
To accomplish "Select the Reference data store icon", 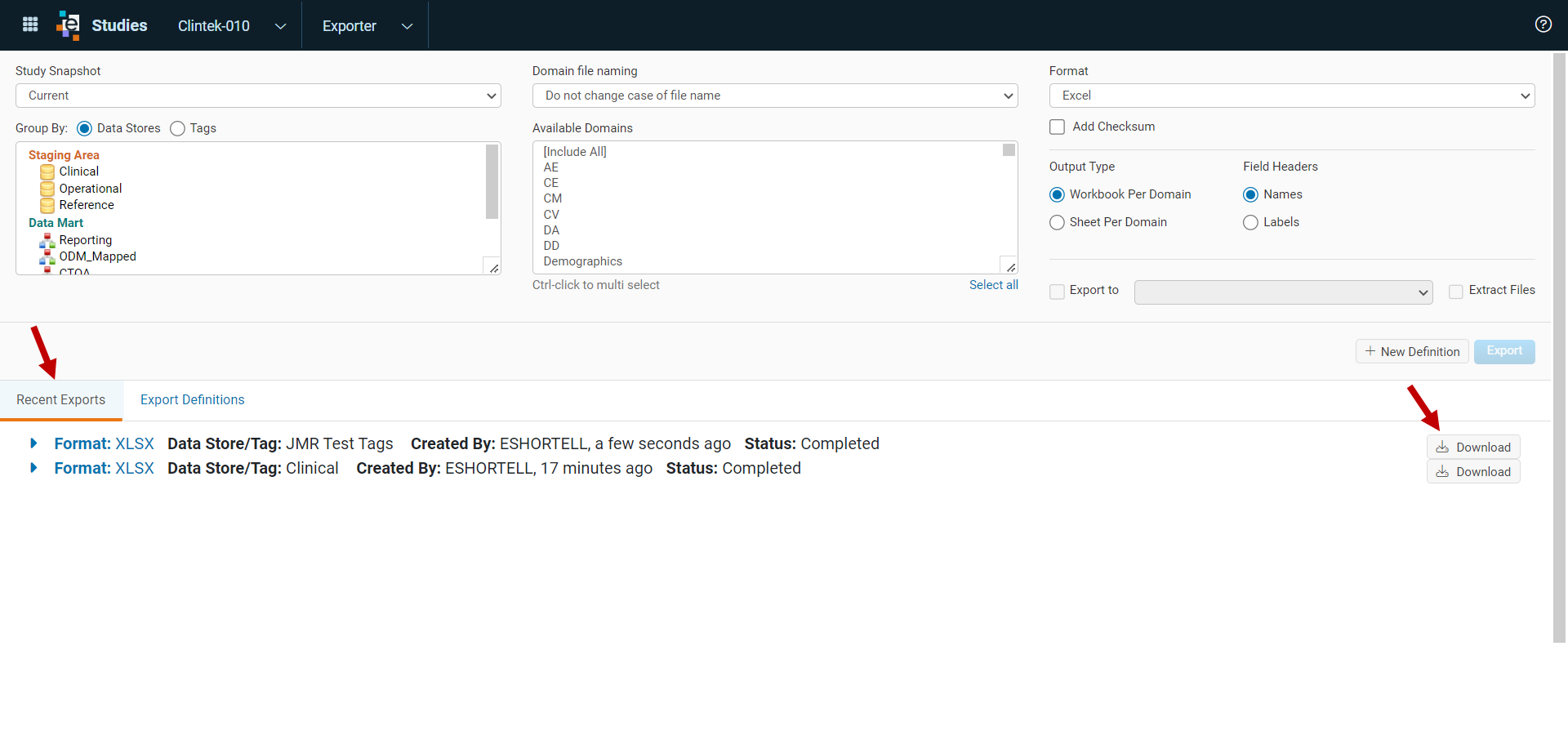I will [x=47, y=205].
